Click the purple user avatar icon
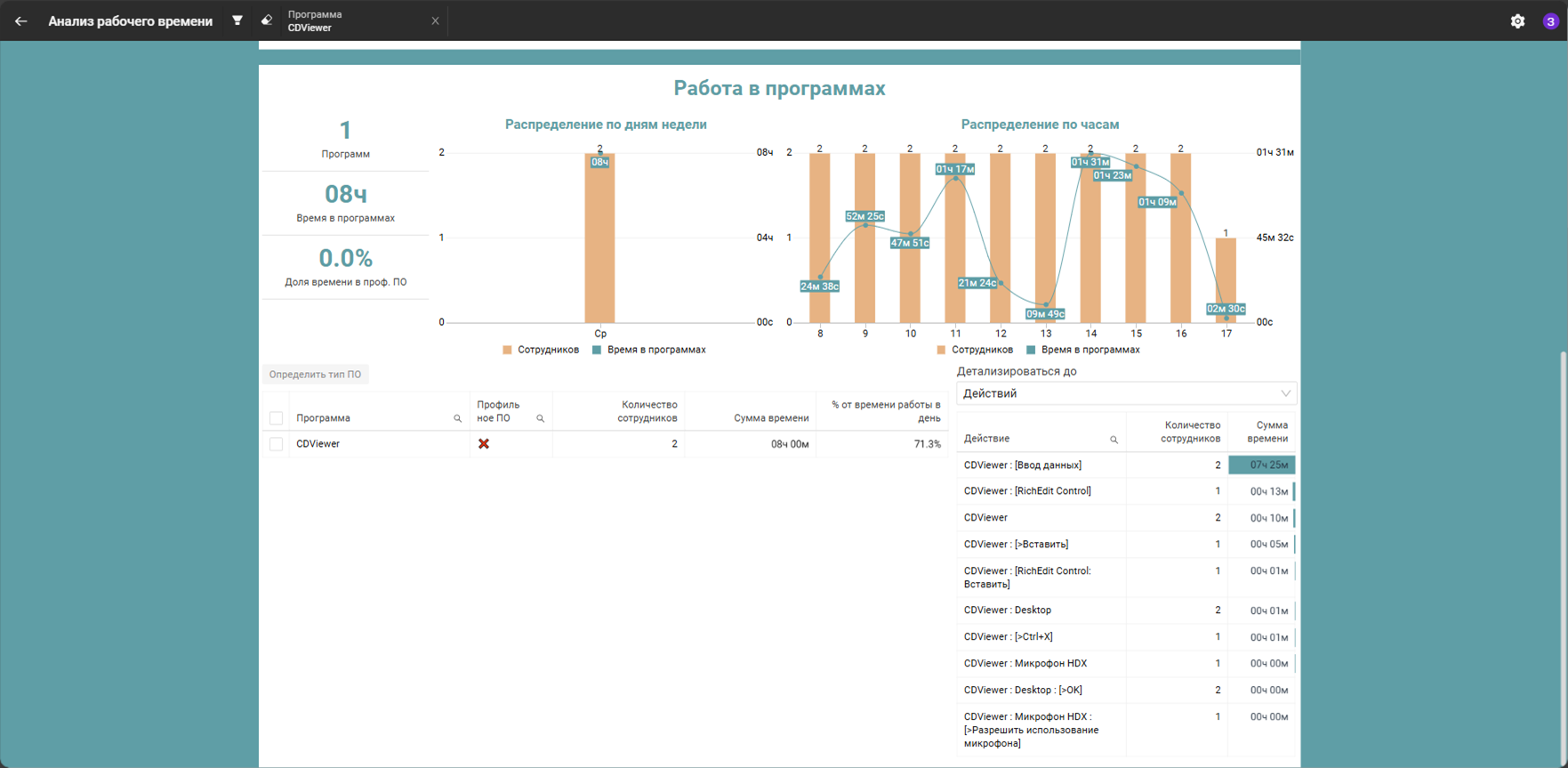1568x768 pixels. click(1550, 21)
